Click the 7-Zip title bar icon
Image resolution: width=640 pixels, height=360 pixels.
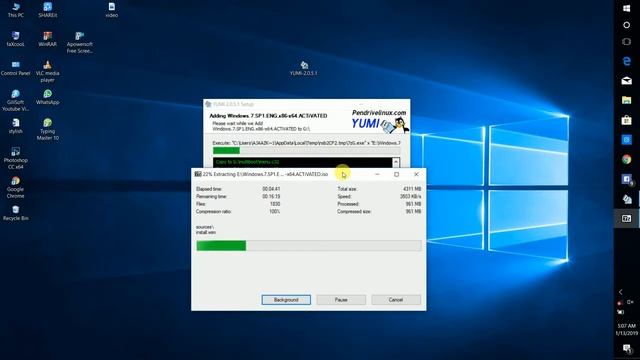point(198,174)
